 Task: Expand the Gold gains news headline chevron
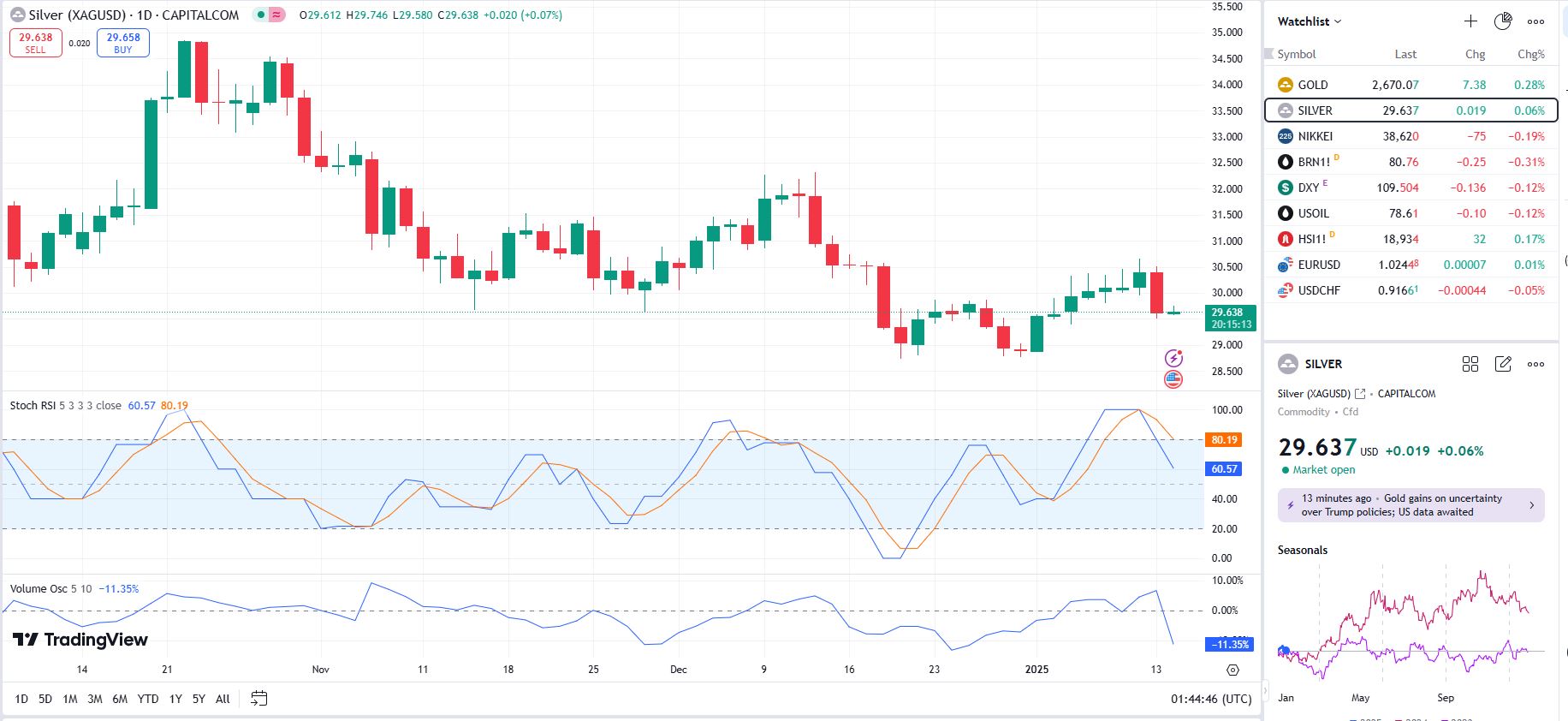[x=1531, y=505]
